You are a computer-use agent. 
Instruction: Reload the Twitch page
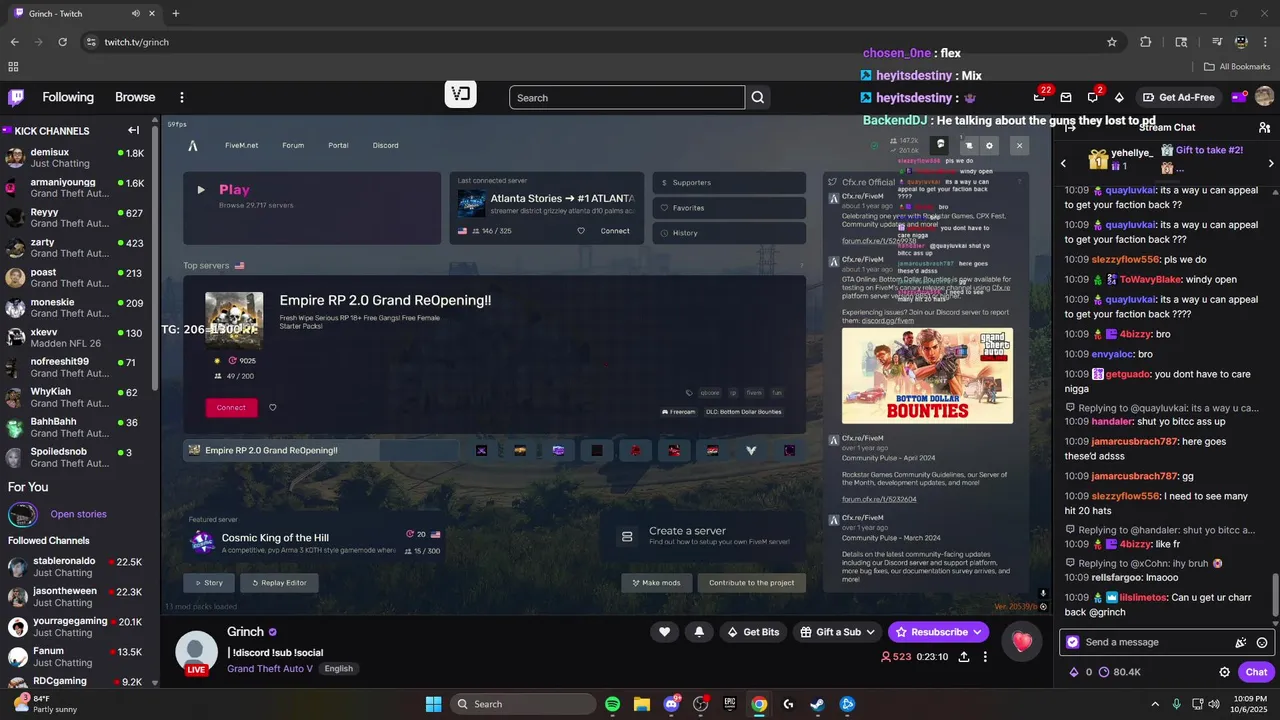[x=62, y=42]
